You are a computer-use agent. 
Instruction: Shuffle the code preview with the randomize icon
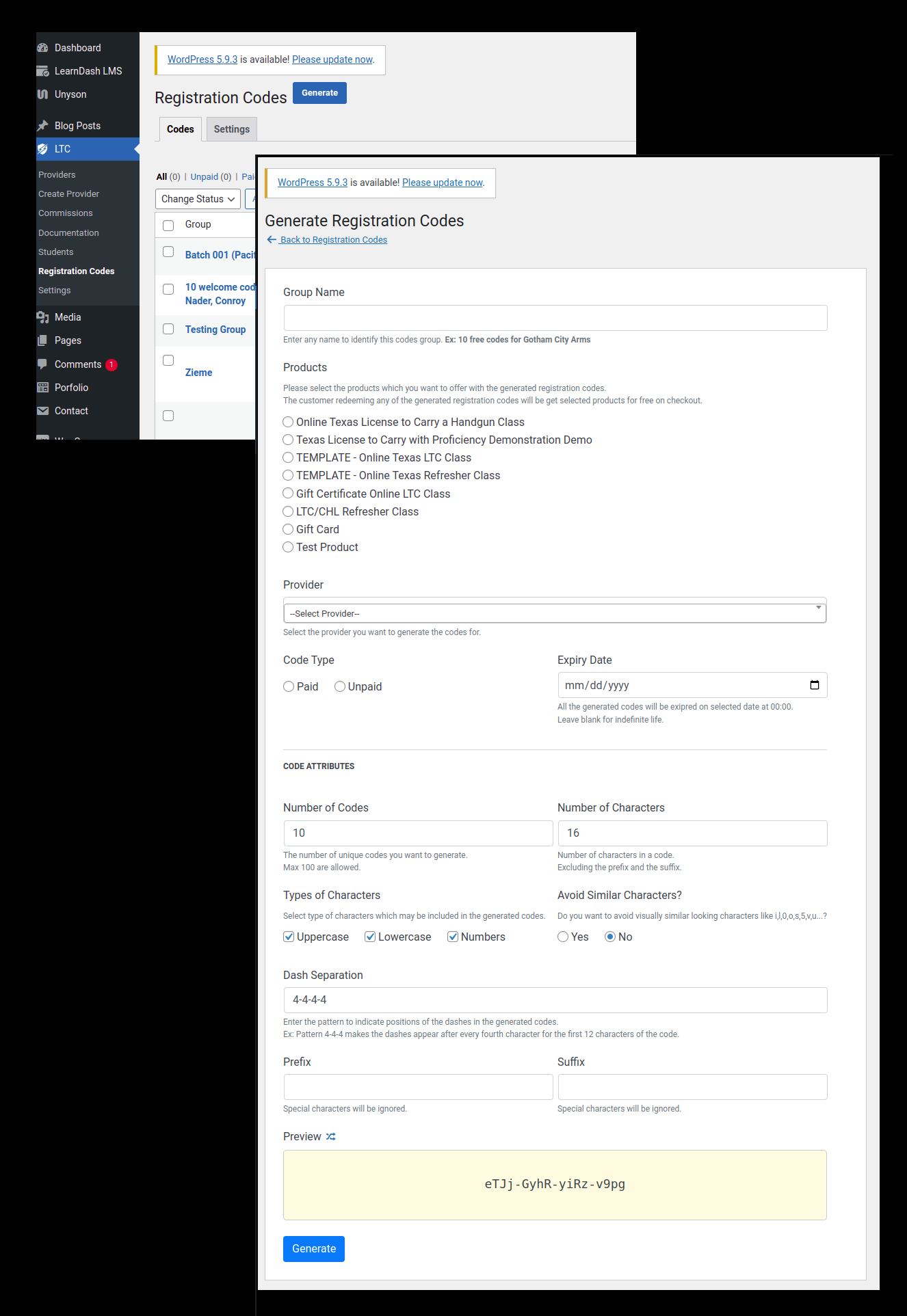pyautogui.click(x=331, y=1137)
